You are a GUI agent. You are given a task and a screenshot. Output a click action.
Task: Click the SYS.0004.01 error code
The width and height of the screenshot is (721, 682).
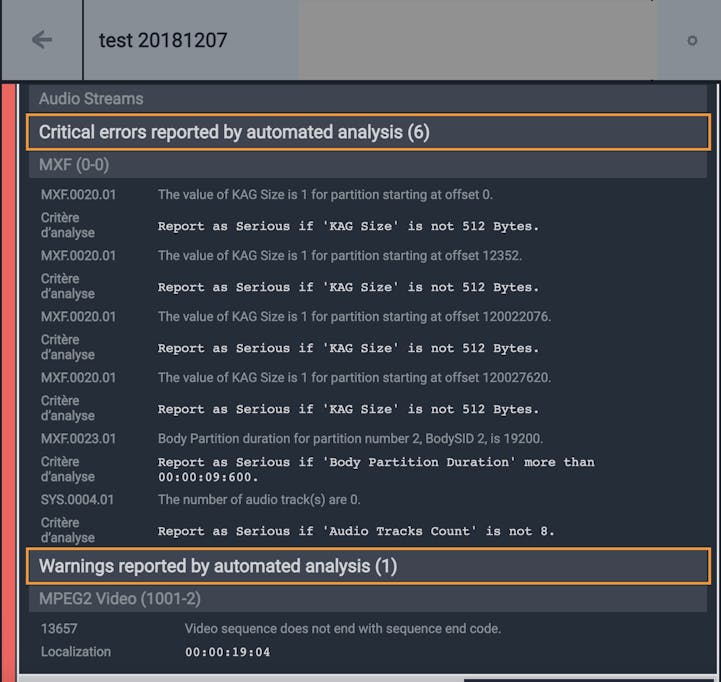(x=77, y=500)
